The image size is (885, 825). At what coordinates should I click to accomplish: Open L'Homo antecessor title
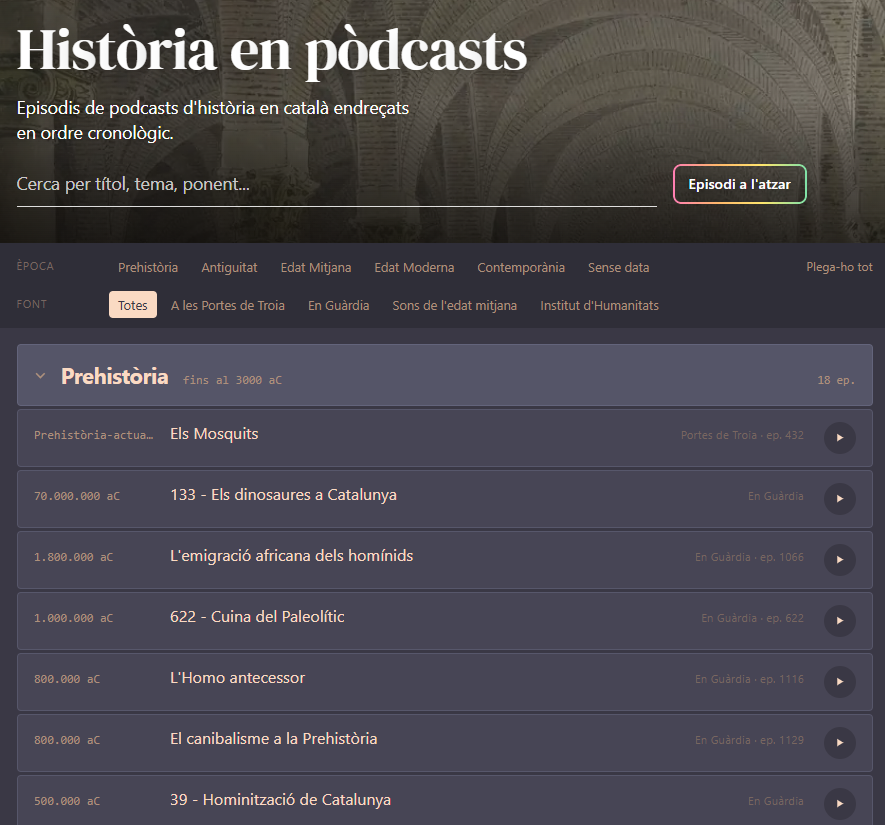click(x=238, y=678)
